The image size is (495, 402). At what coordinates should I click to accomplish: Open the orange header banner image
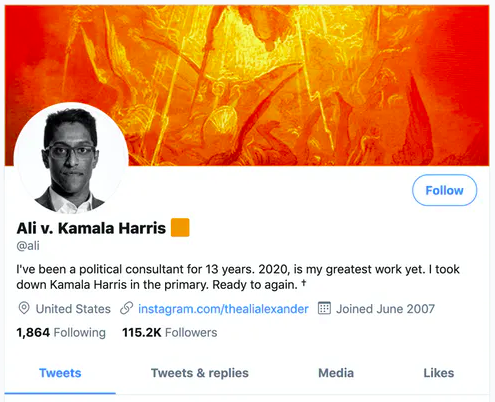(x=247, y=85)
